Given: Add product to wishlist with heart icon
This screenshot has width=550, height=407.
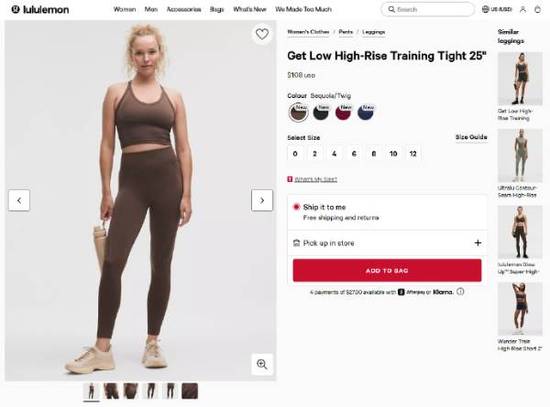Looking at the screenshot, I should tap(262, 34).
